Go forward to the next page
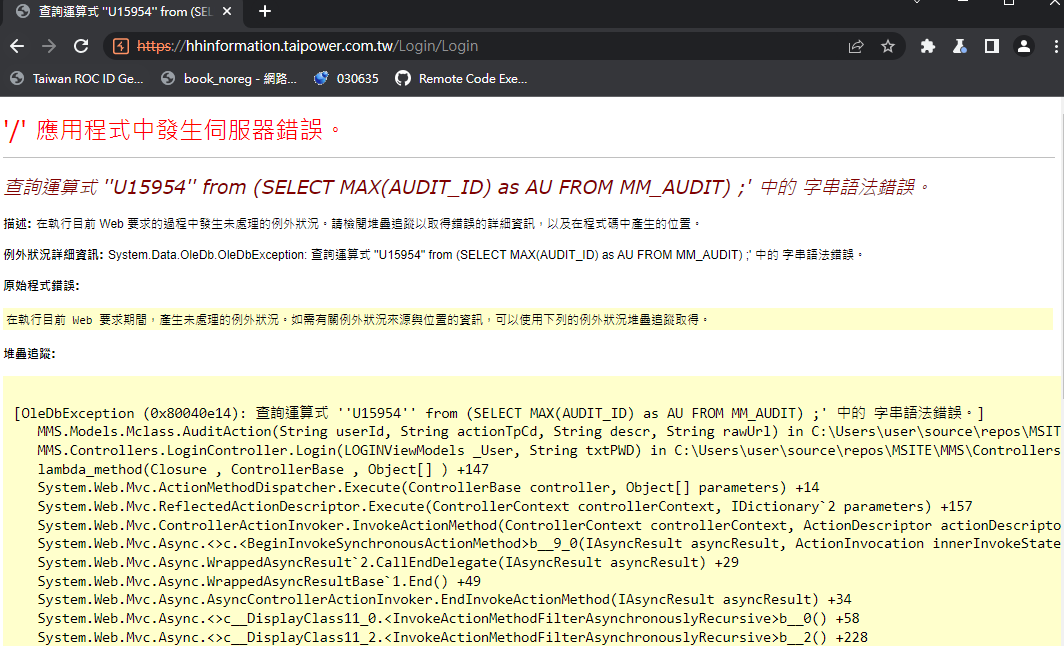Image resolution: width=1064 pixels, height=646 pixels. [x=49, y=46]
